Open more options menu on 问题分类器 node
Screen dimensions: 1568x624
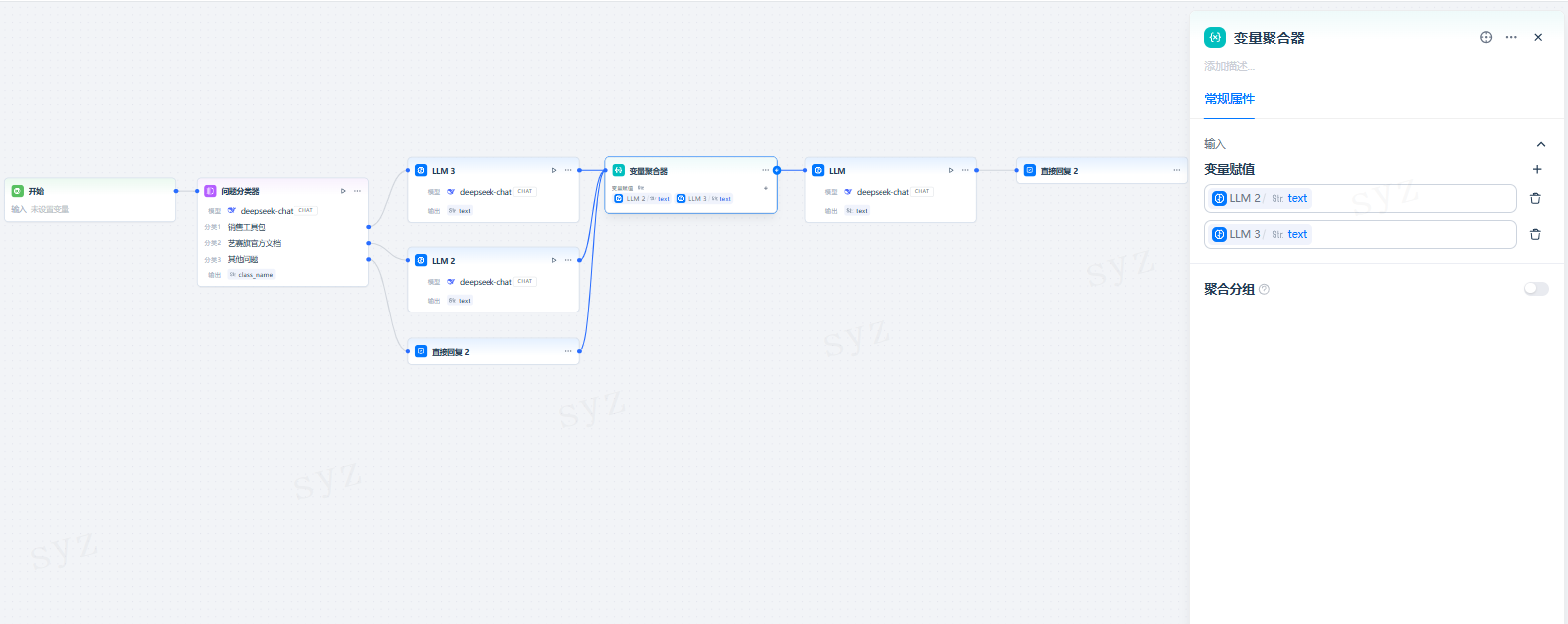357,191
